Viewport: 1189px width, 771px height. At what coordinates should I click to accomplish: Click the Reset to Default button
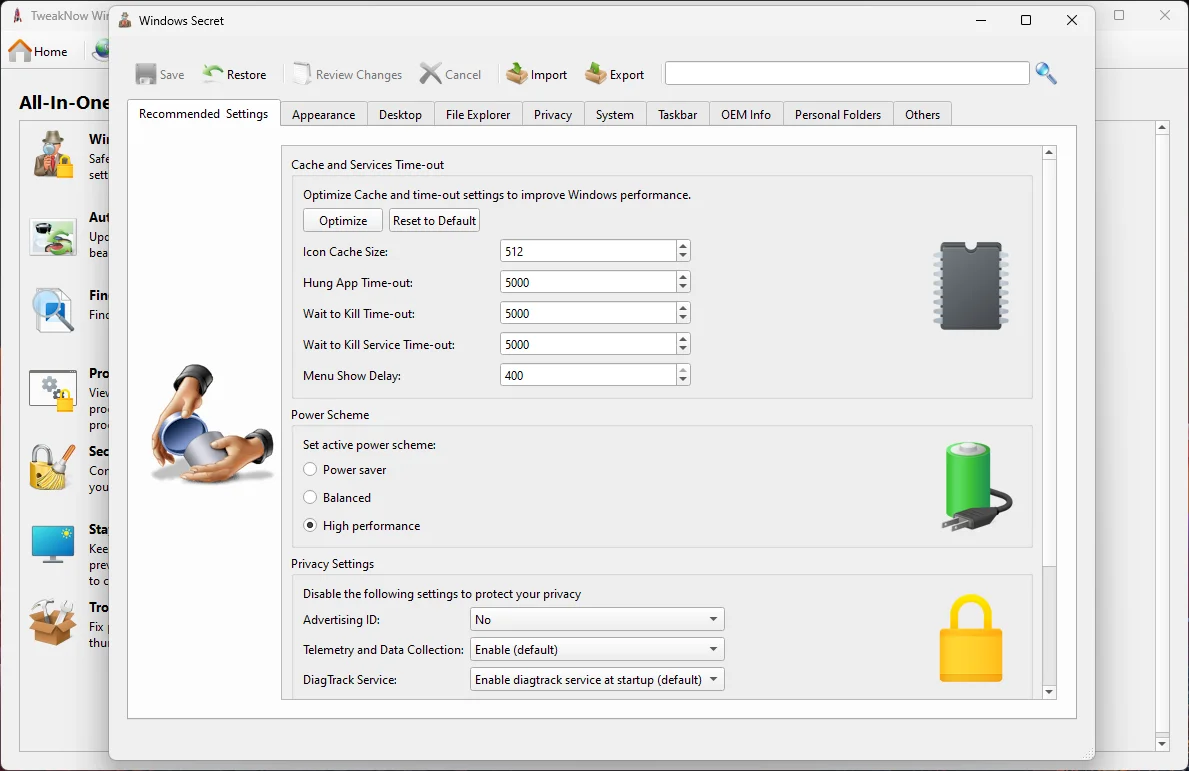434,221
